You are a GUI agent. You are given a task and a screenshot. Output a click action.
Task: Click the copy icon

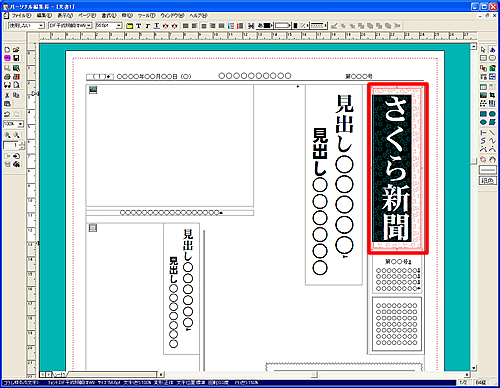[x=16, y=95]
